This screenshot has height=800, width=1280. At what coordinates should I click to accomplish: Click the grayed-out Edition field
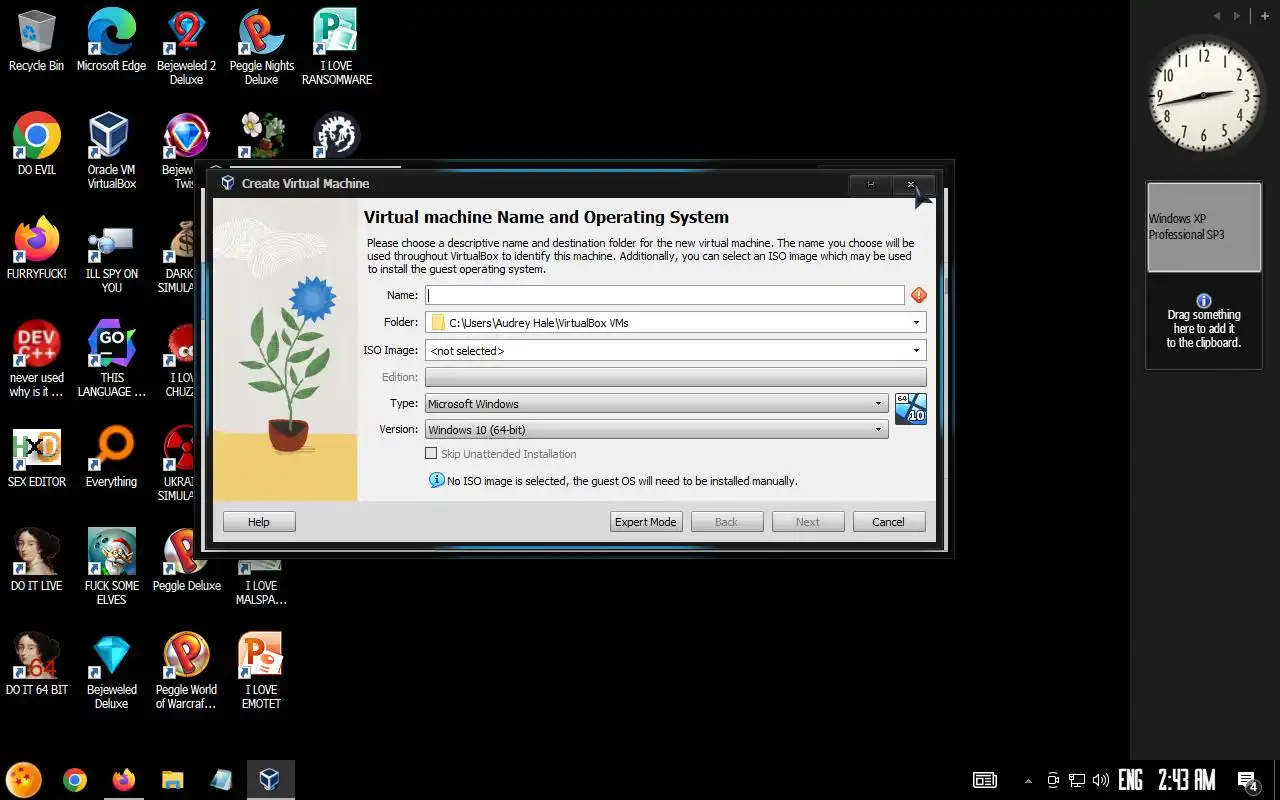(676, 377)
